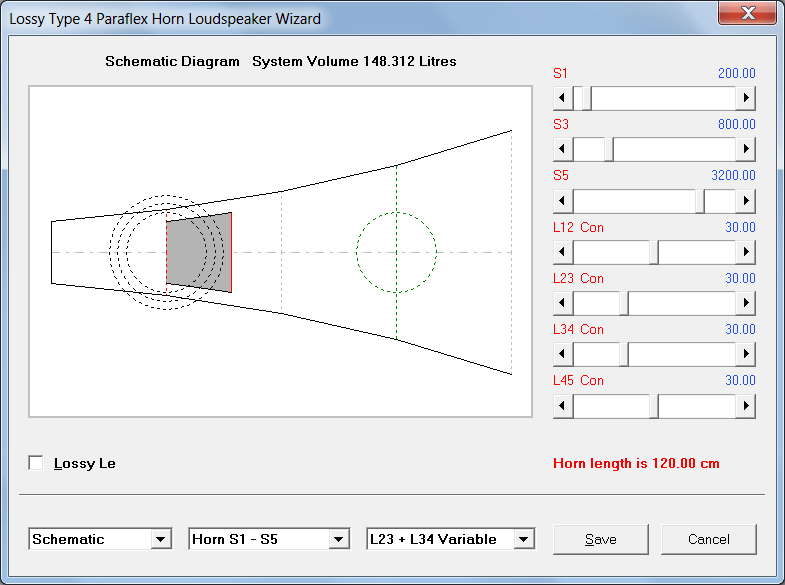Click the L23 Con label

[578, 278]
